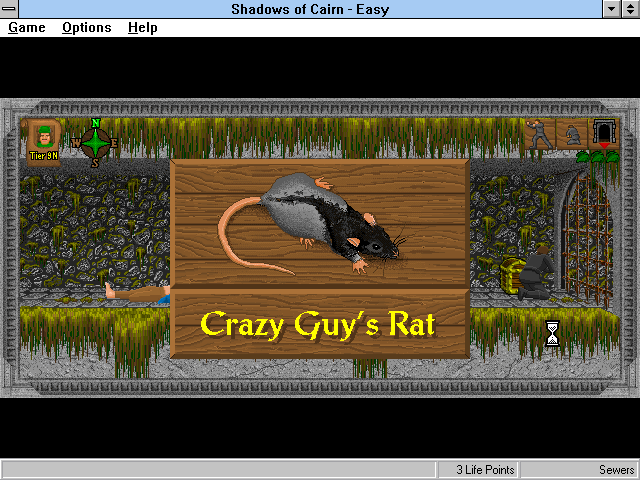The height and width of the screenshot is (480, 640).
Task: Click the body lying on the floor
Action: point(138,293)
